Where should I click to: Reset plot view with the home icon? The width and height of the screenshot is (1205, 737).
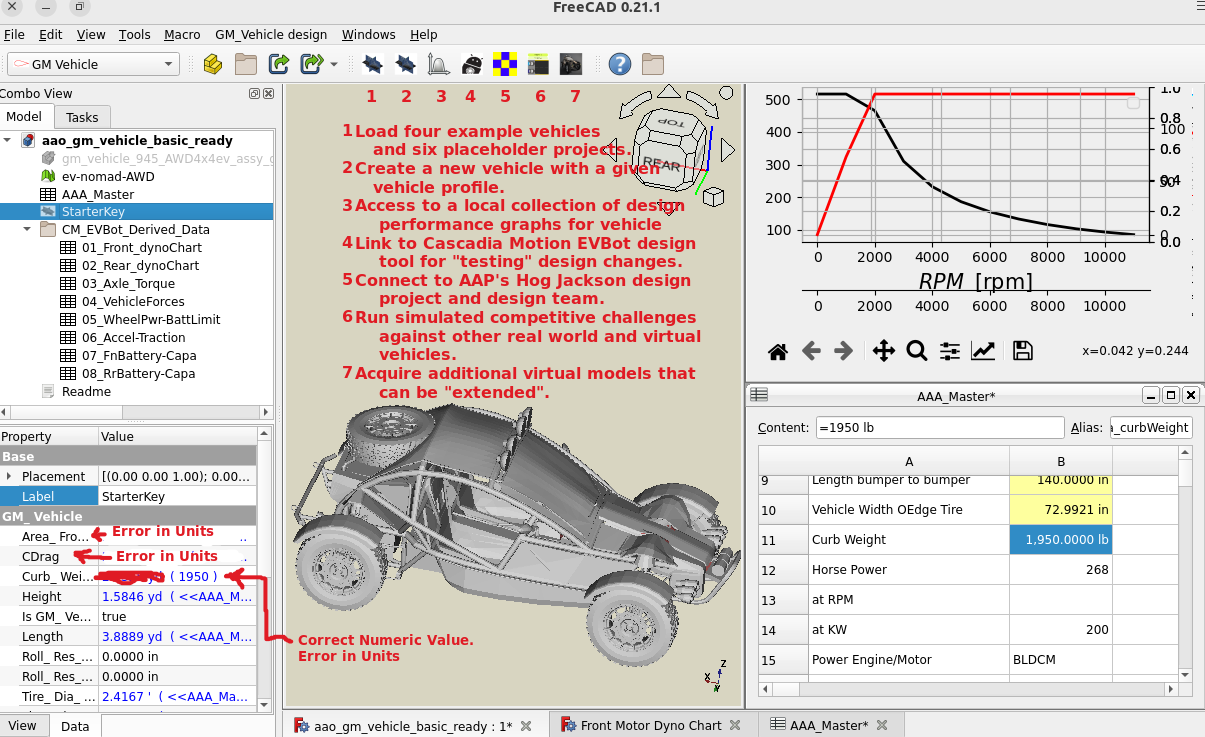(778, 351)
